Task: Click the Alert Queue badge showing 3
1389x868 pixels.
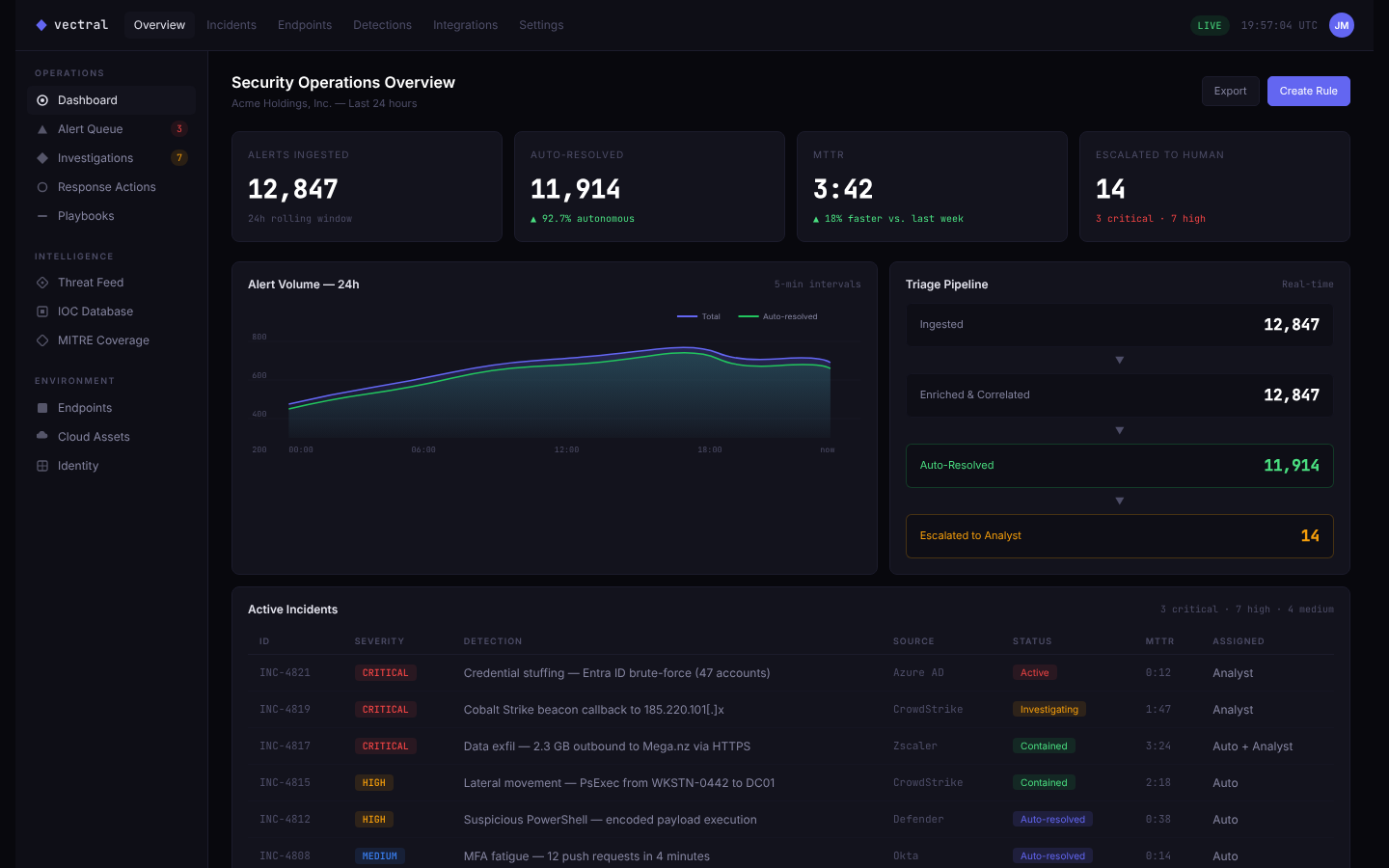Action: pyautogui.click(x=179, y=129)
